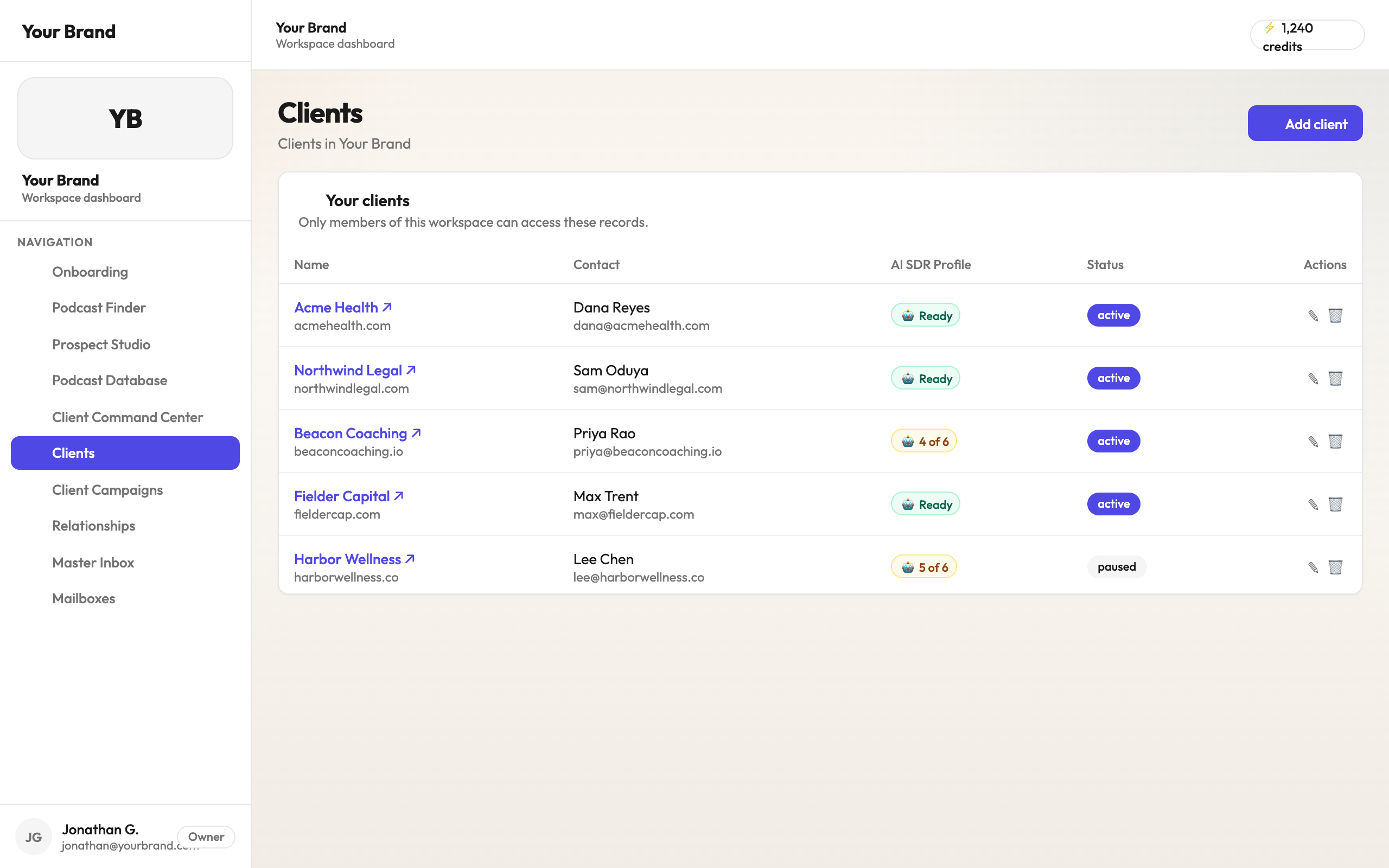Click edit pencil for Fielder Capital
This screenshot has height=868, width=1389.
point(1312,504)
